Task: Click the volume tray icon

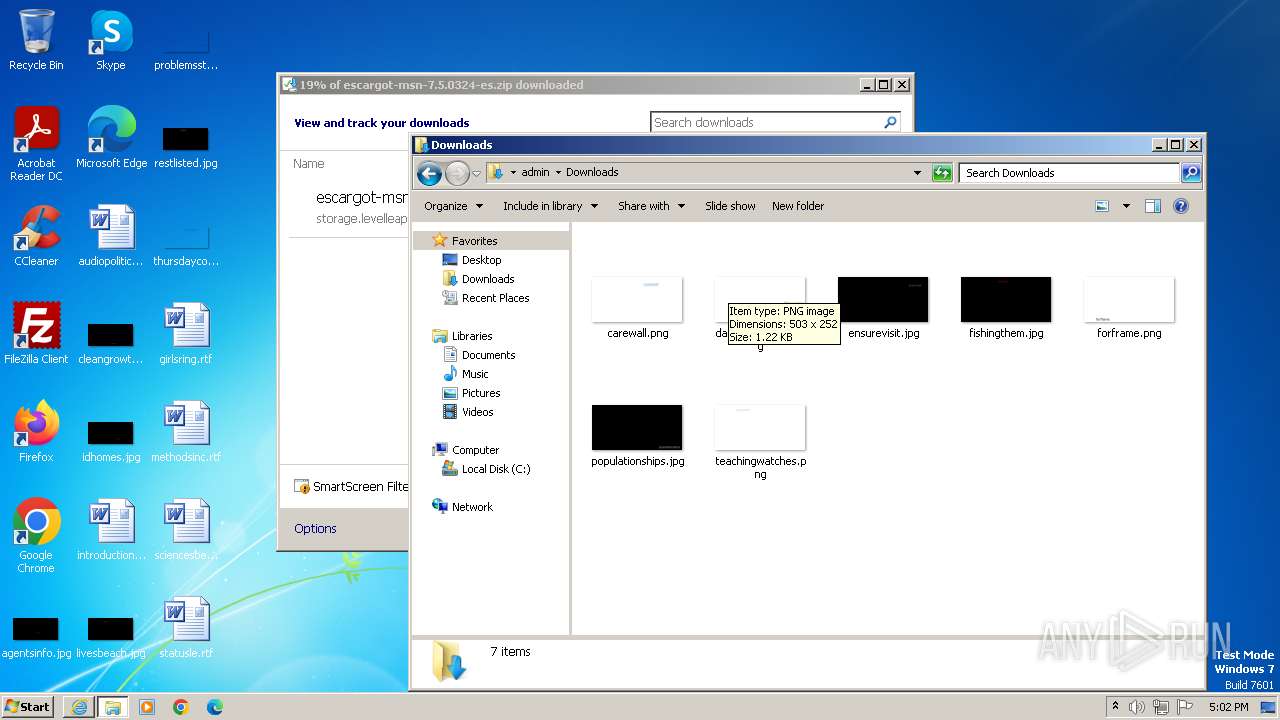Action: 1137,707
